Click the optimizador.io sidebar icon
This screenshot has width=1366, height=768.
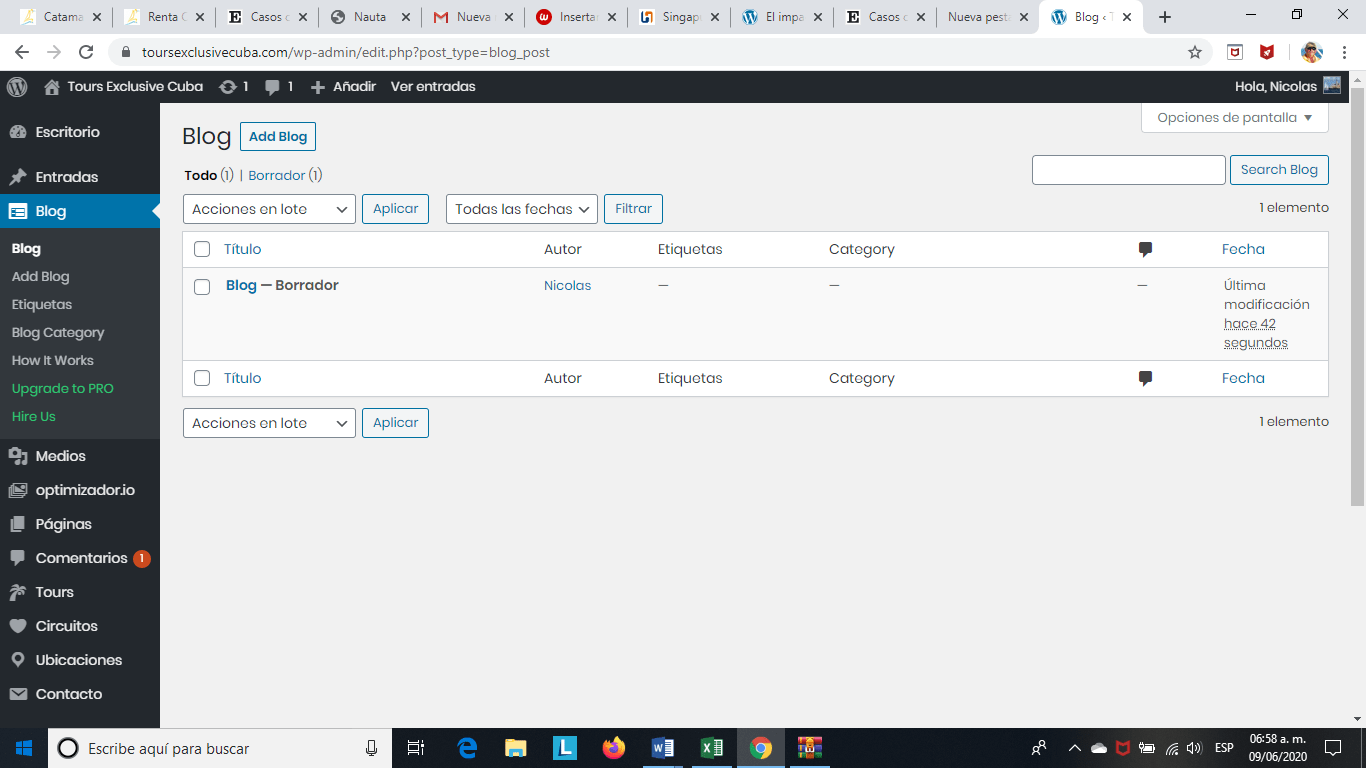(17, 490)
